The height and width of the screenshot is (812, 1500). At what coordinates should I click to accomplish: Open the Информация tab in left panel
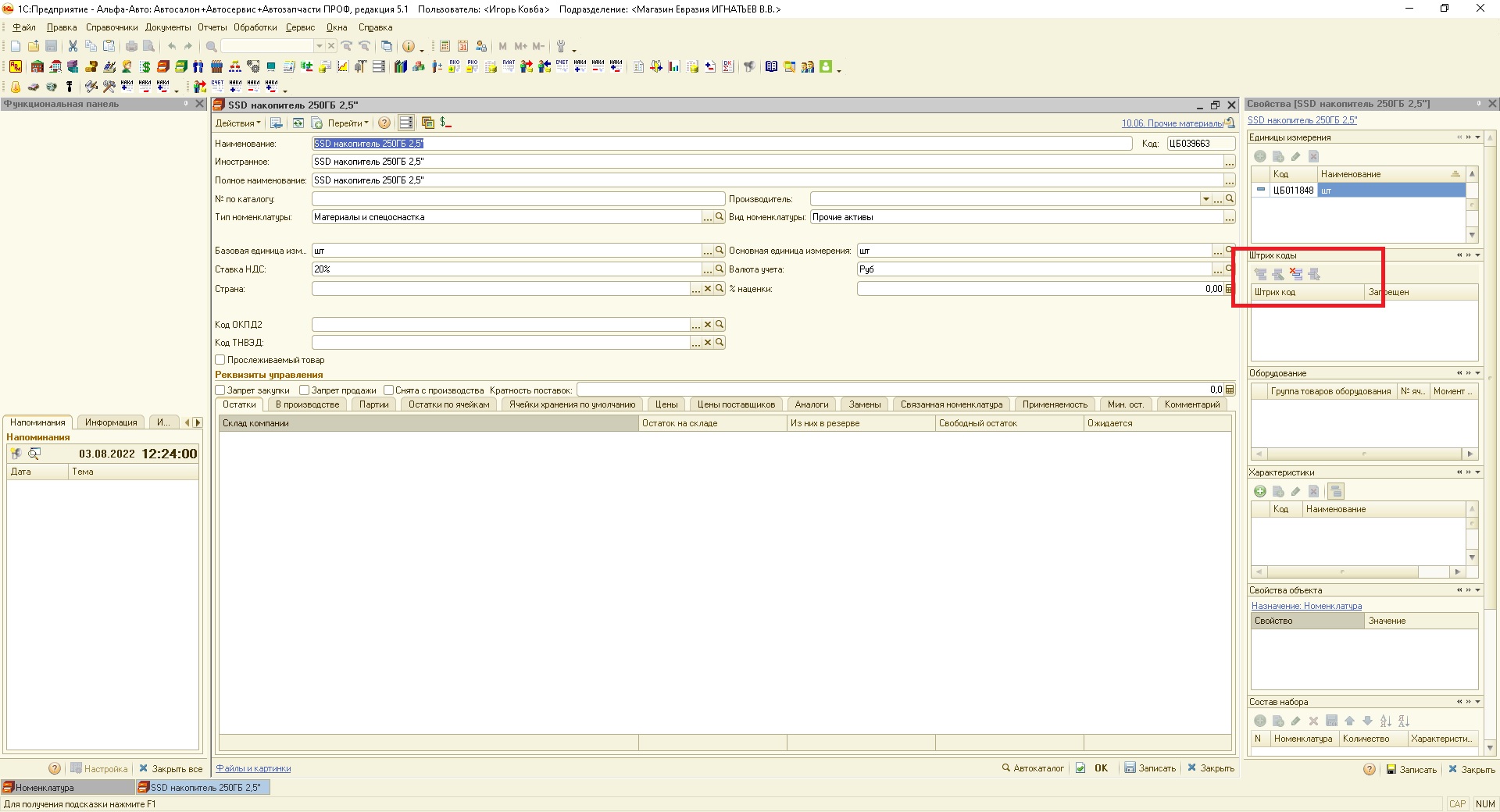(x=111, y=422)
